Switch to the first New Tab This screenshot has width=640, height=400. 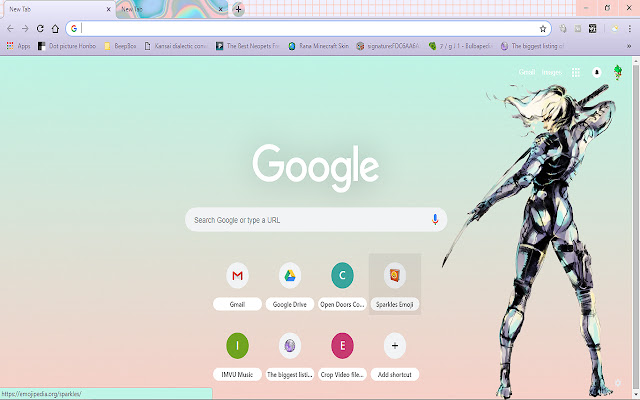point(55,9)
